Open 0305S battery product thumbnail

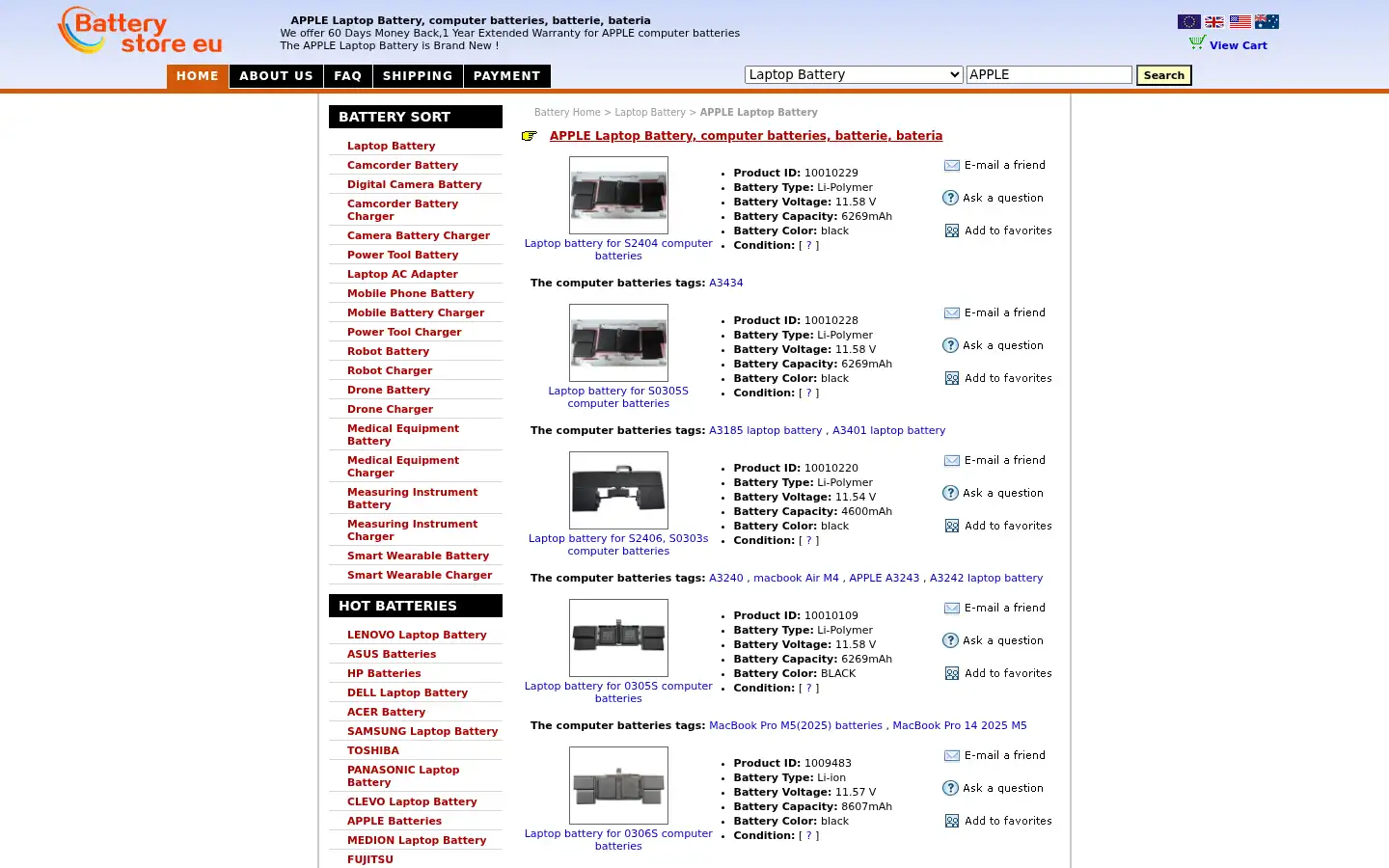(x=618, y=637)
